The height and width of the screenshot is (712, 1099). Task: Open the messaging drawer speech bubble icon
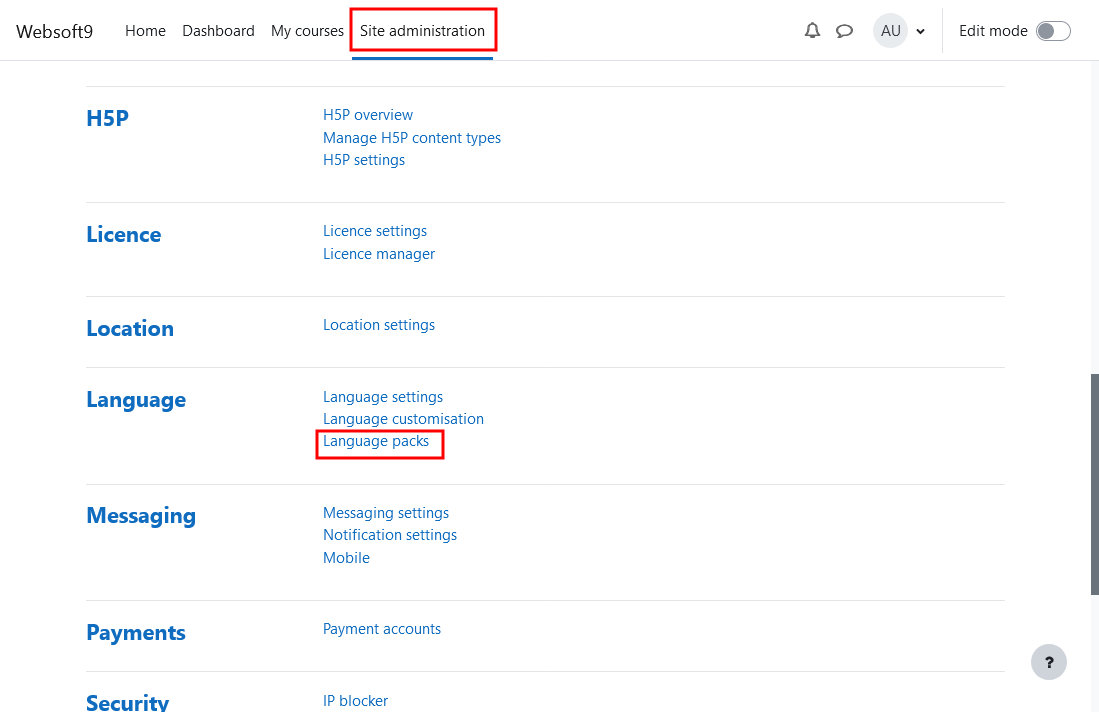pyautogui.click(x=844, y=31)
